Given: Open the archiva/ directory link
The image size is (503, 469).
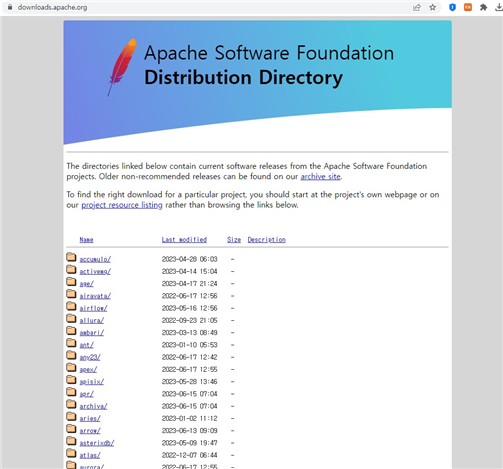Looking at the screenshot, I should tap(93, 406).
